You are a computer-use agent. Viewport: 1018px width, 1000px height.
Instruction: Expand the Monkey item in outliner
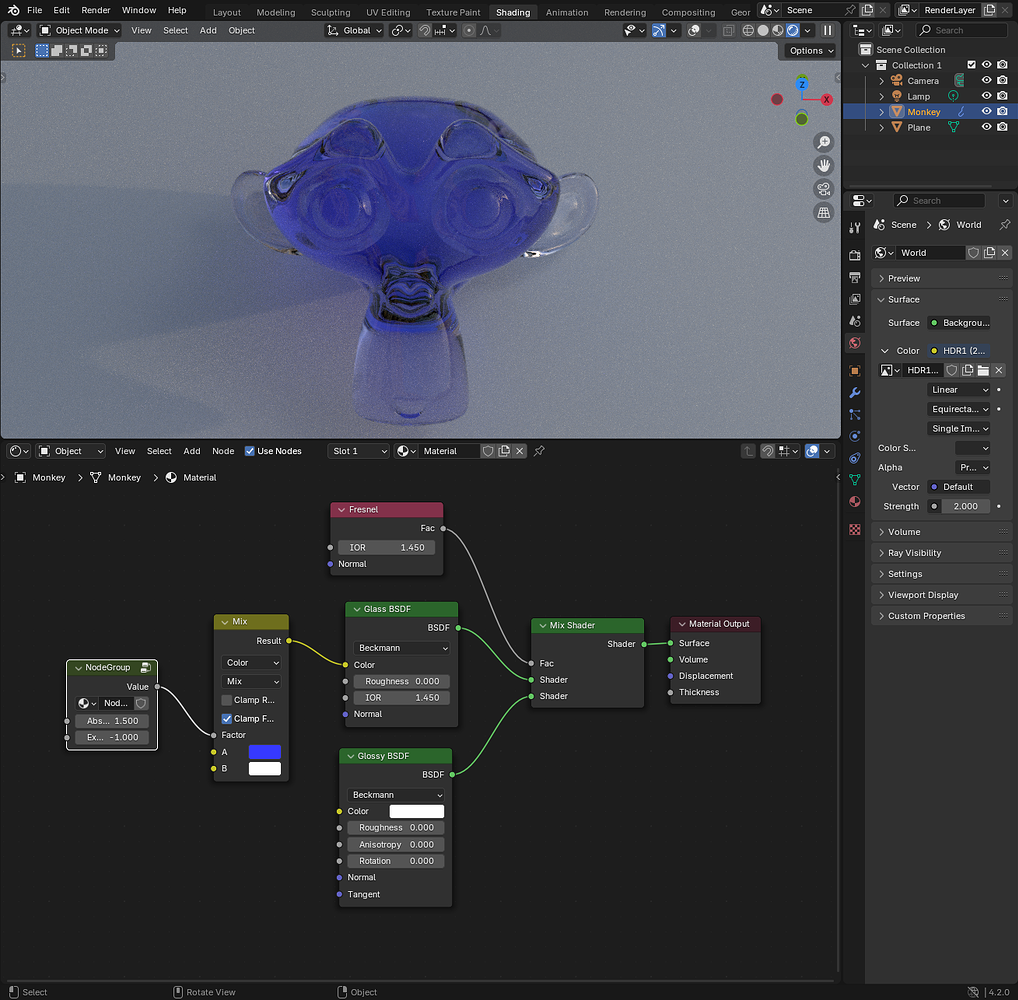[882, 112]
